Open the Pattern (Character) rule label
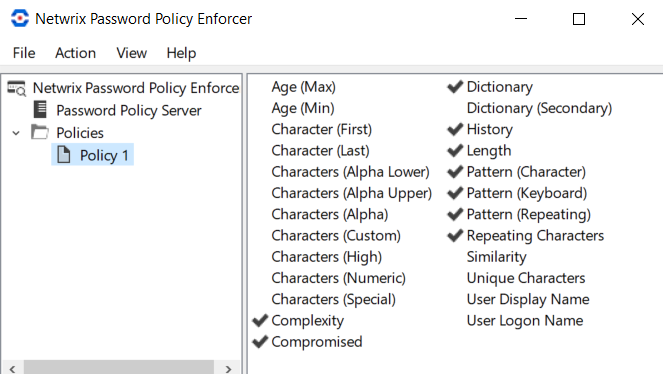 tap(526, 172)
